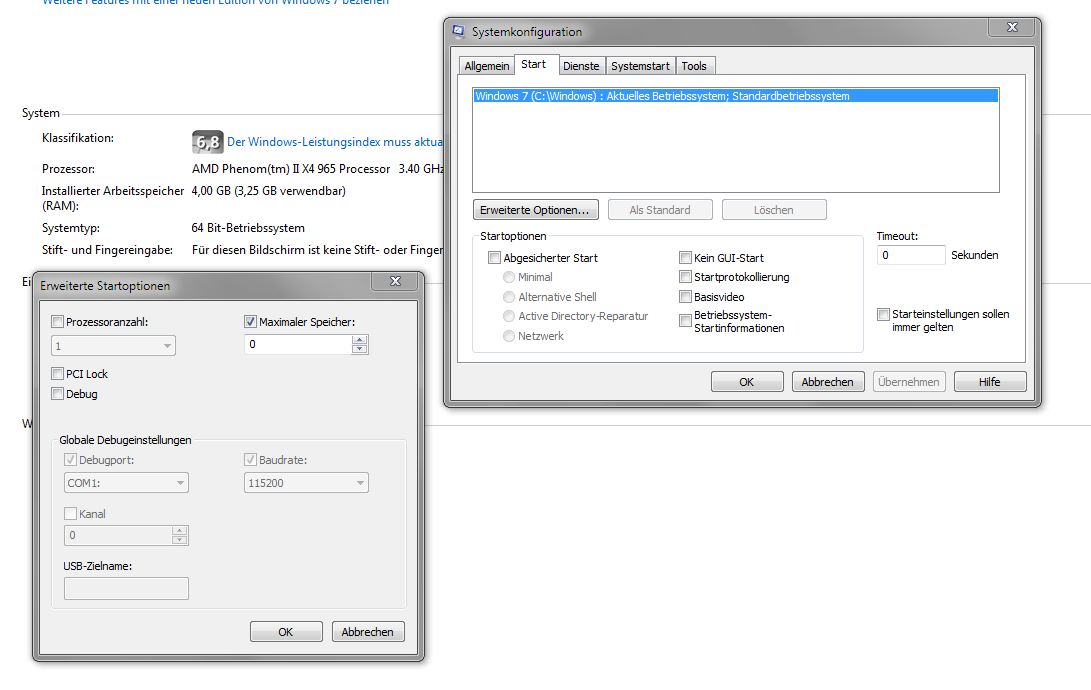Open the Windows-Leistungsindex link
This screenshot has width=1091, height=690.
335,142
